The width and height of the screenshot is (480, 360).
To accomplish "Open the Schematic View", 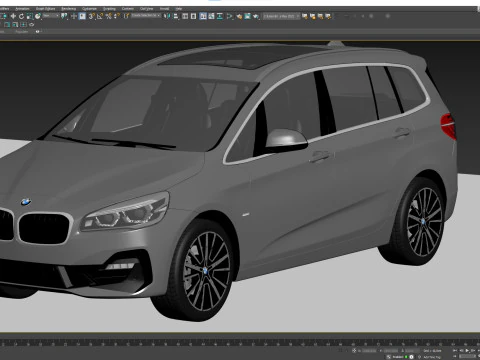I will tap(220, 16).
